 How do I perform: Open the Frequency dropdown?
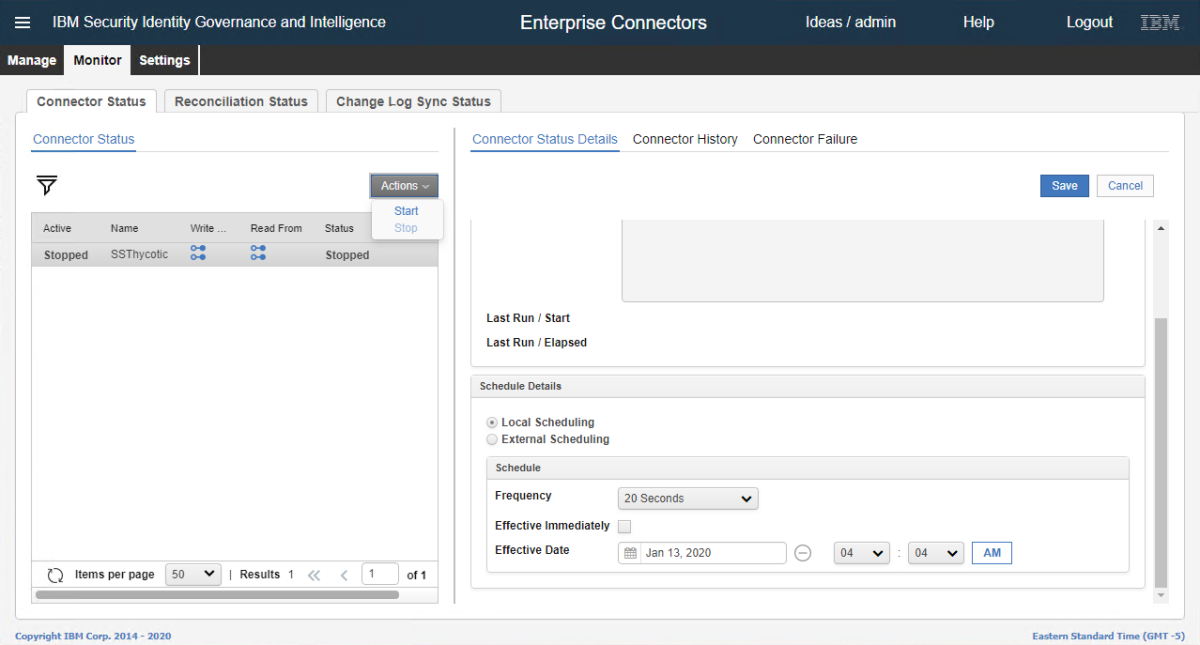coord(688,498)
